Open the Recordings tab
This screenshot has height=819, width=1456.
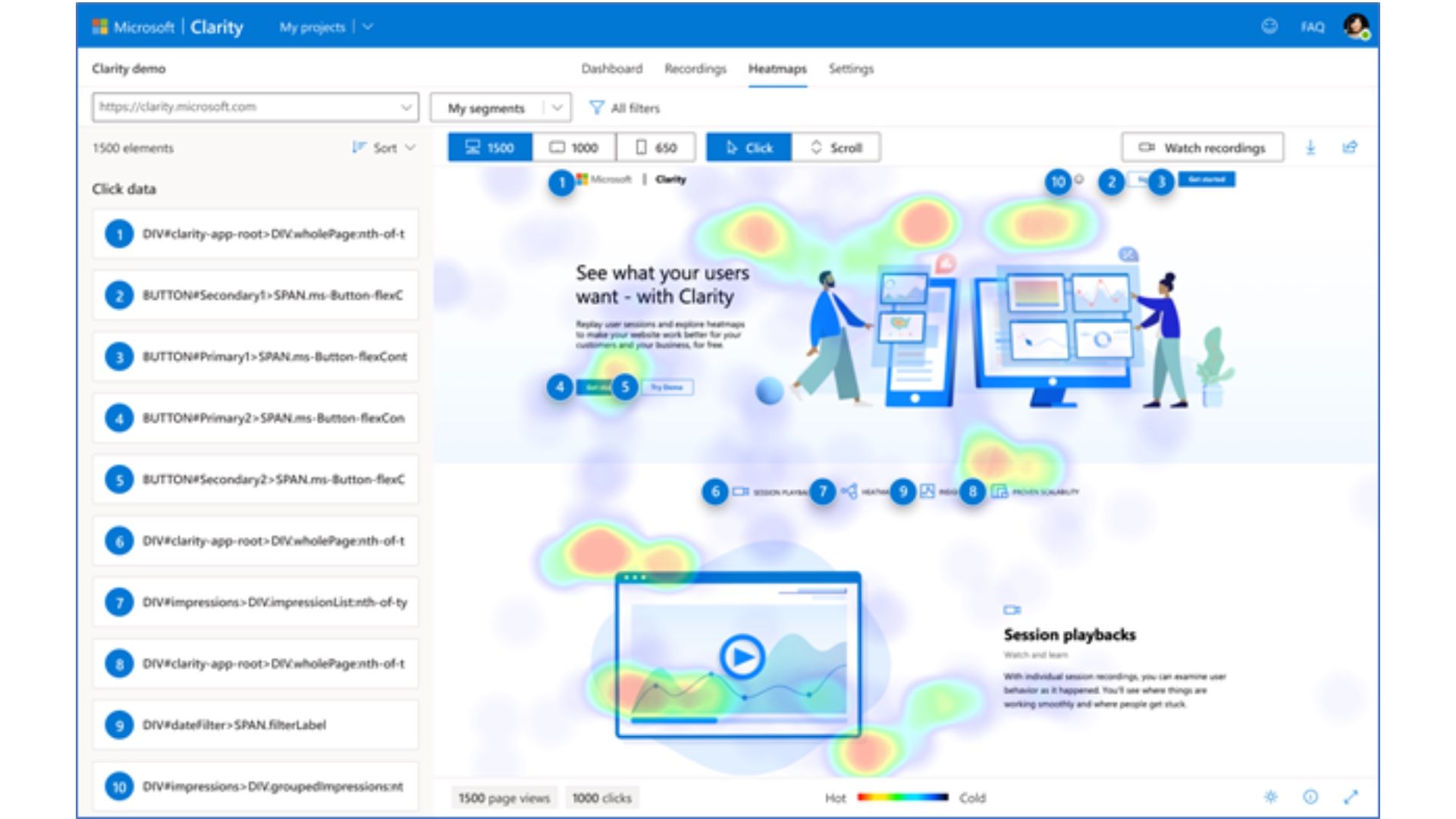coord(695,69)
